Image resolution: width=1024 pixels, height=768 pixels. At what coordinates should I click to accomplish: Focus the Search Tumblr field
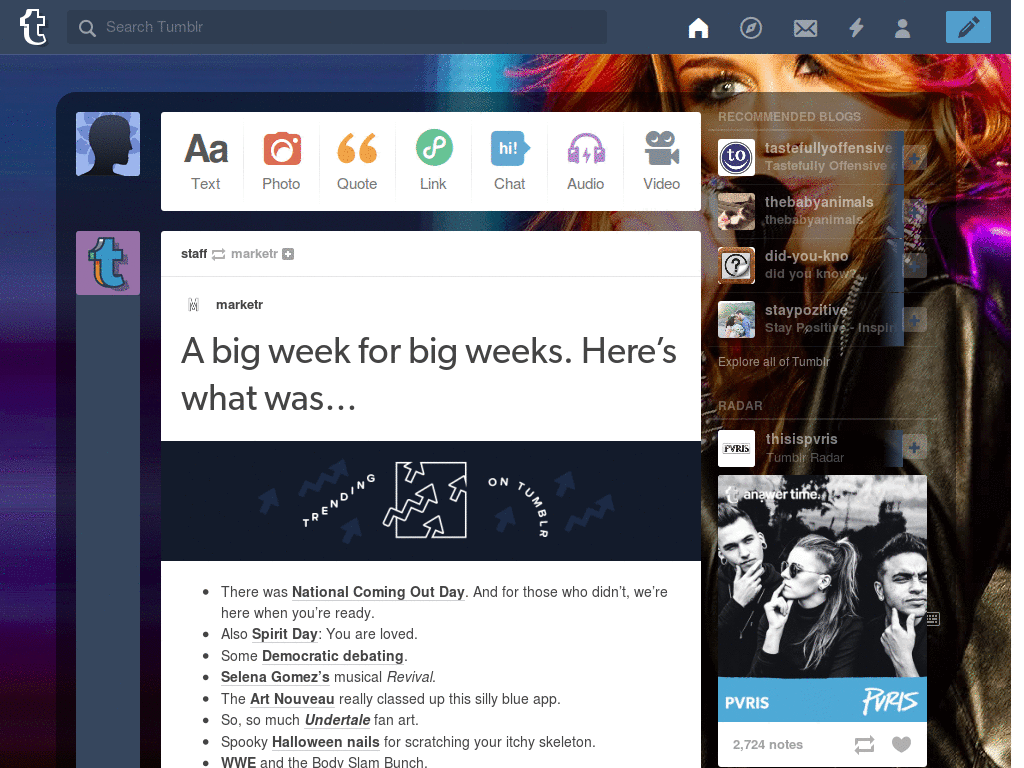[337, 27]
